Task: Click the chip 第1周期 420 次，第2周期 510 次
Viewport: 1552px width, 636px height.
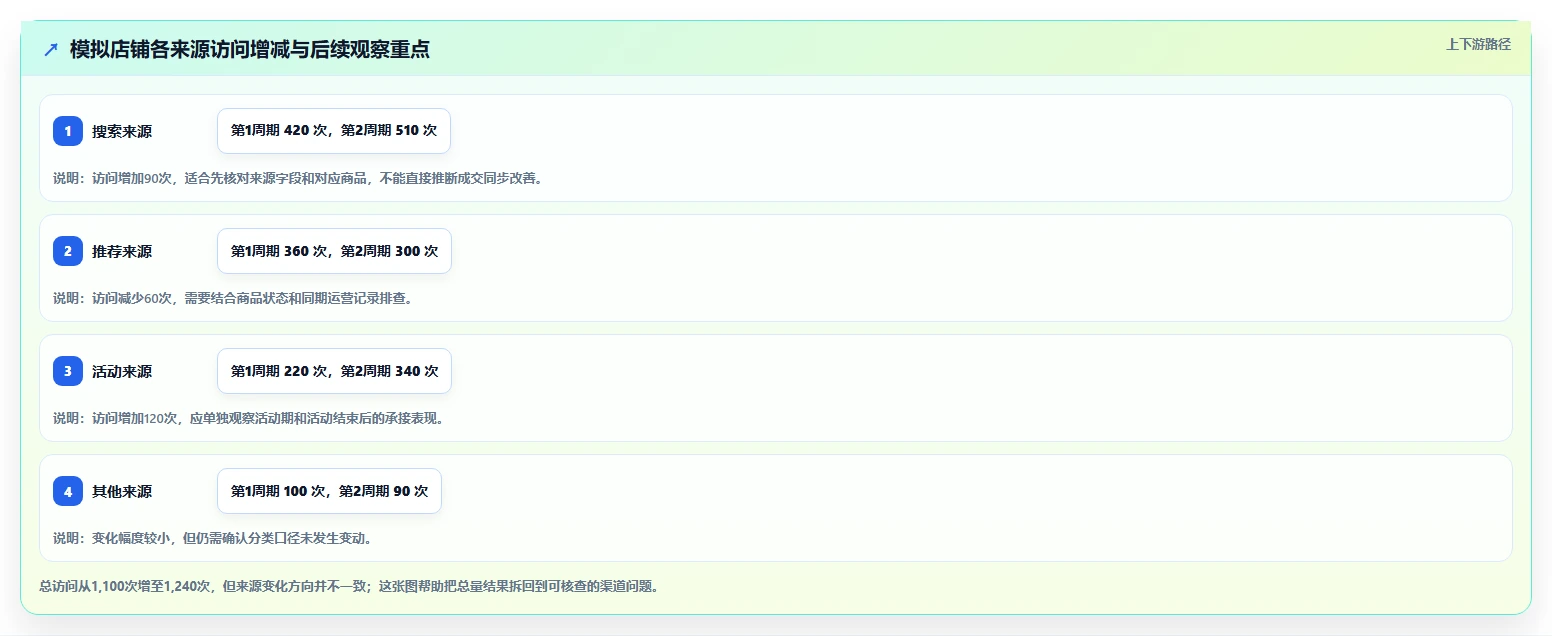Action: pyautogui.click(x=334, y=131)
